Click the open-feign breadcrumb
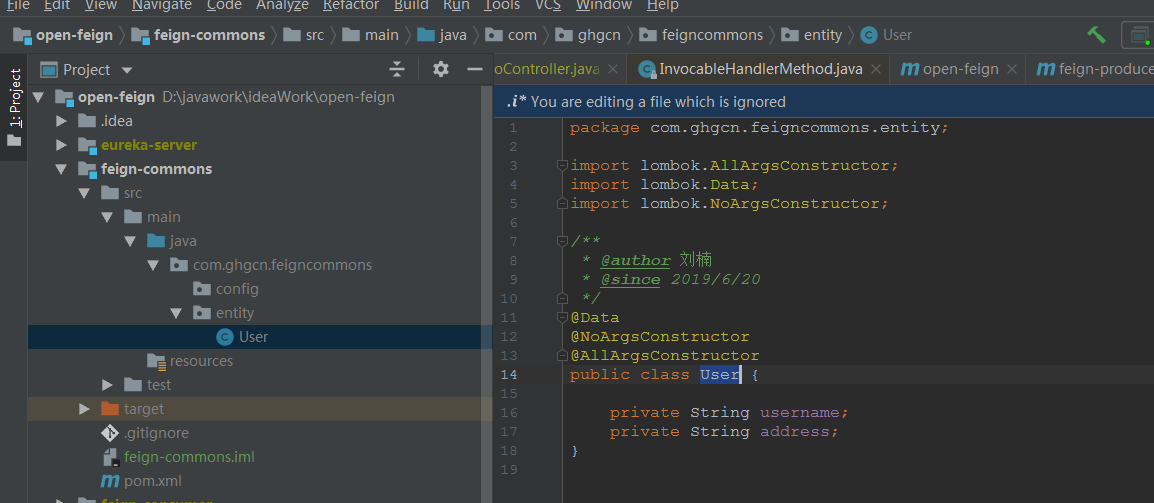The width and height of the screenshot is (1154, 503). pyautogui.click(x=63, y=35)
